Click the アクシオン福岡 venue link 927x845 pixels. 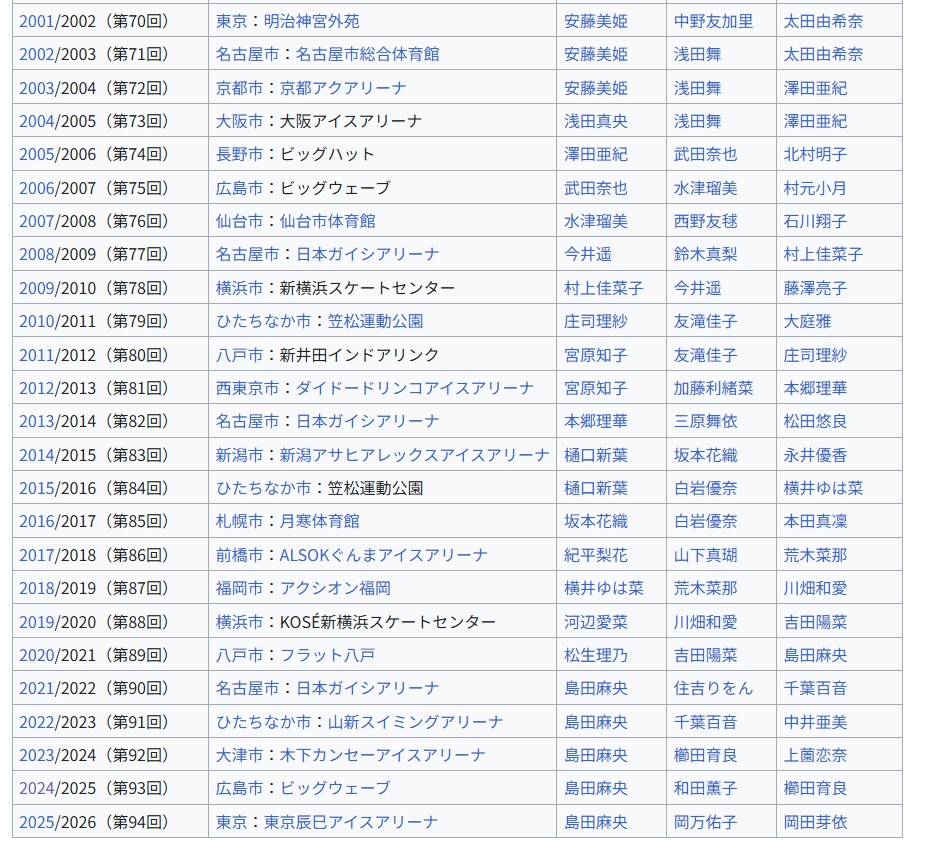(335, 588)
